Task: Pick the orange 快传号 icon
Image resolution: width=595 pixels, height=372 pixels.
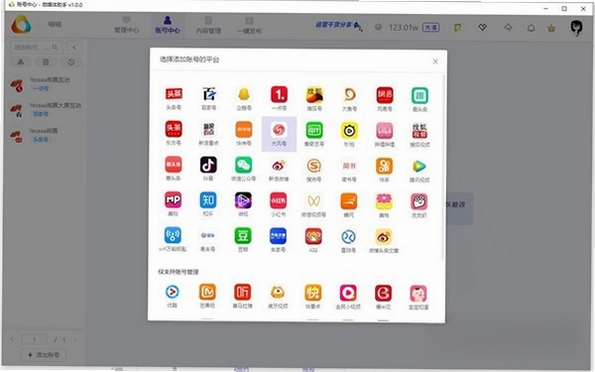Action: point(244,129)
